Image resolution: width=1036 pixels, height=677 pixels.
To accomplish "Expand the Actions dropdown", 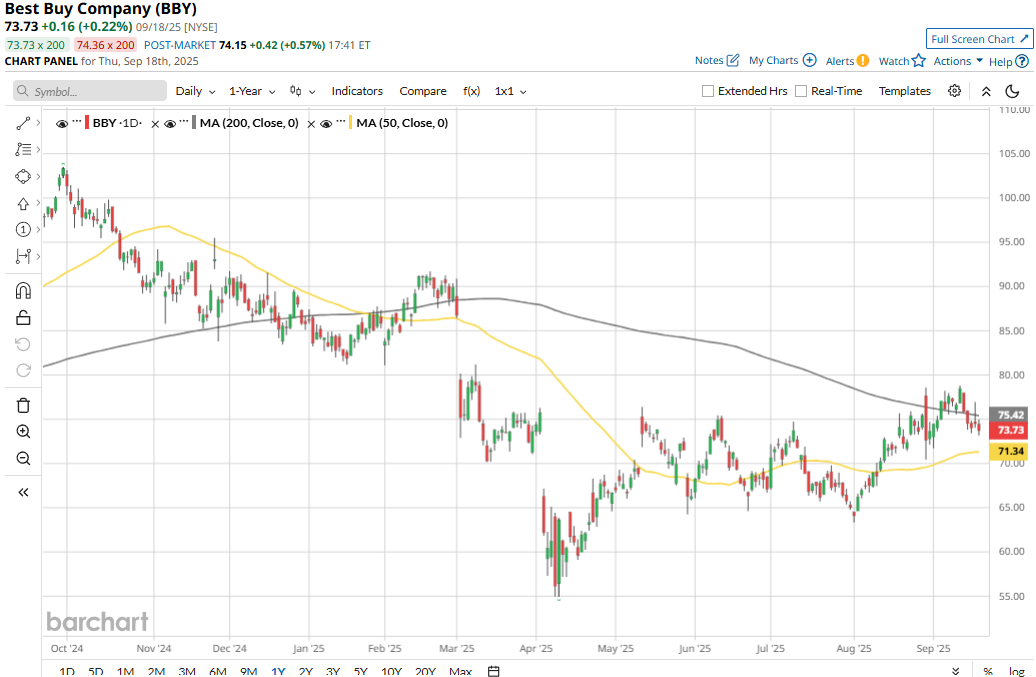I will [x=958, y=61].
